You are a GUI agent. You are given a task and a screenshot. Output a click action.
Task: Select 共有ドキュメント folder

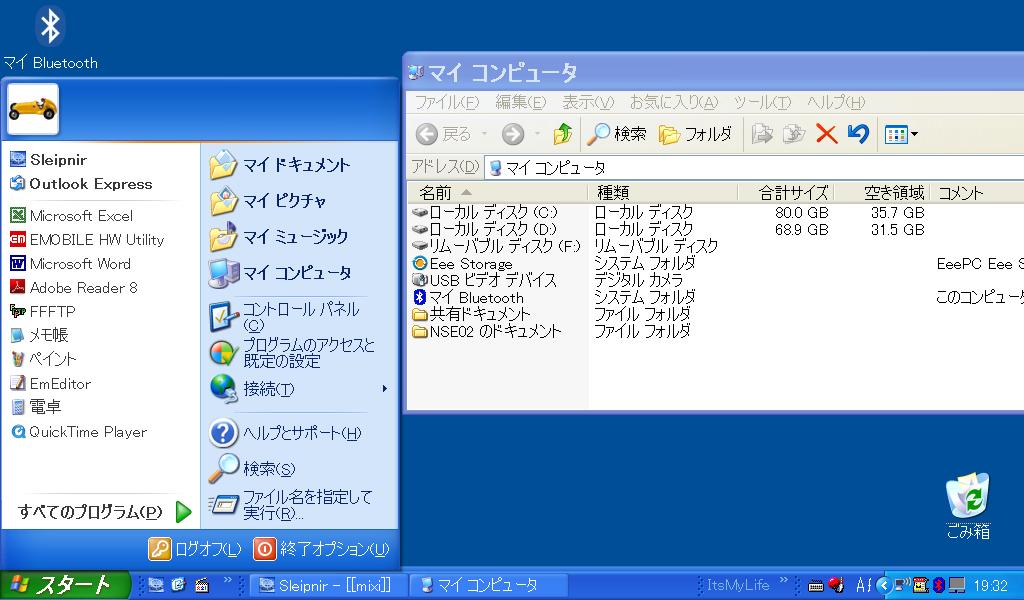coord(472,314)
